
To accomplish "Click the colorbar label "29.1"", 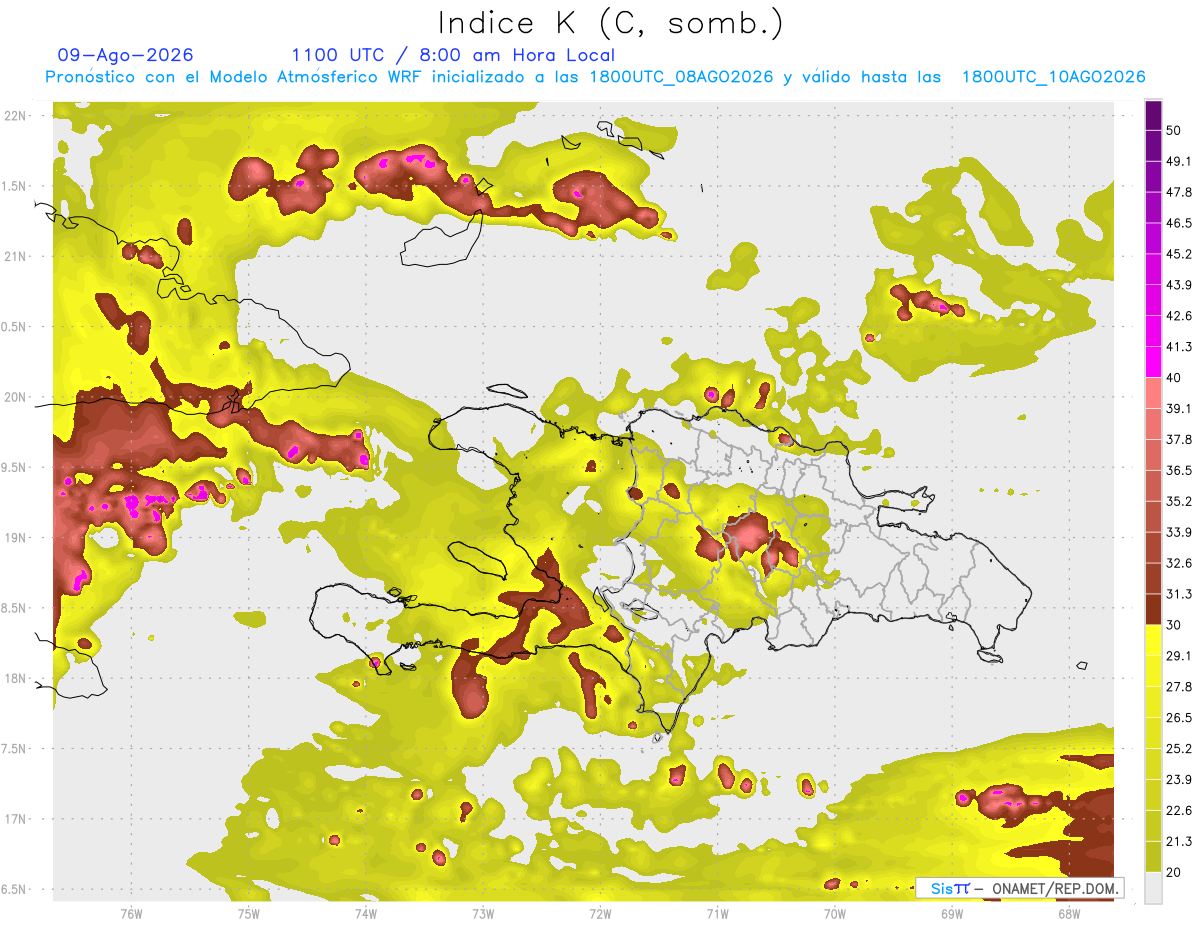I will tap(1179, 656).
